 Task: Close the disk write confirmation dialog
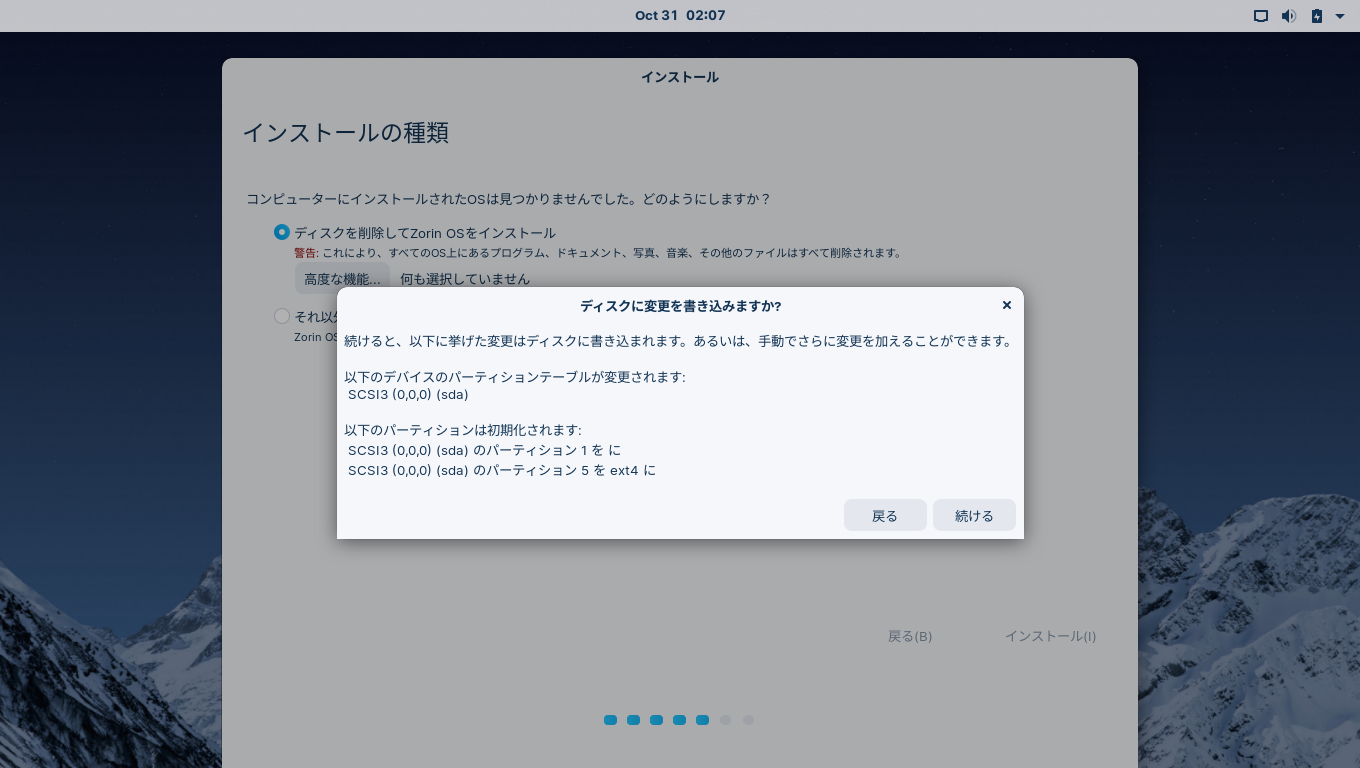[x=1006, y=305]
